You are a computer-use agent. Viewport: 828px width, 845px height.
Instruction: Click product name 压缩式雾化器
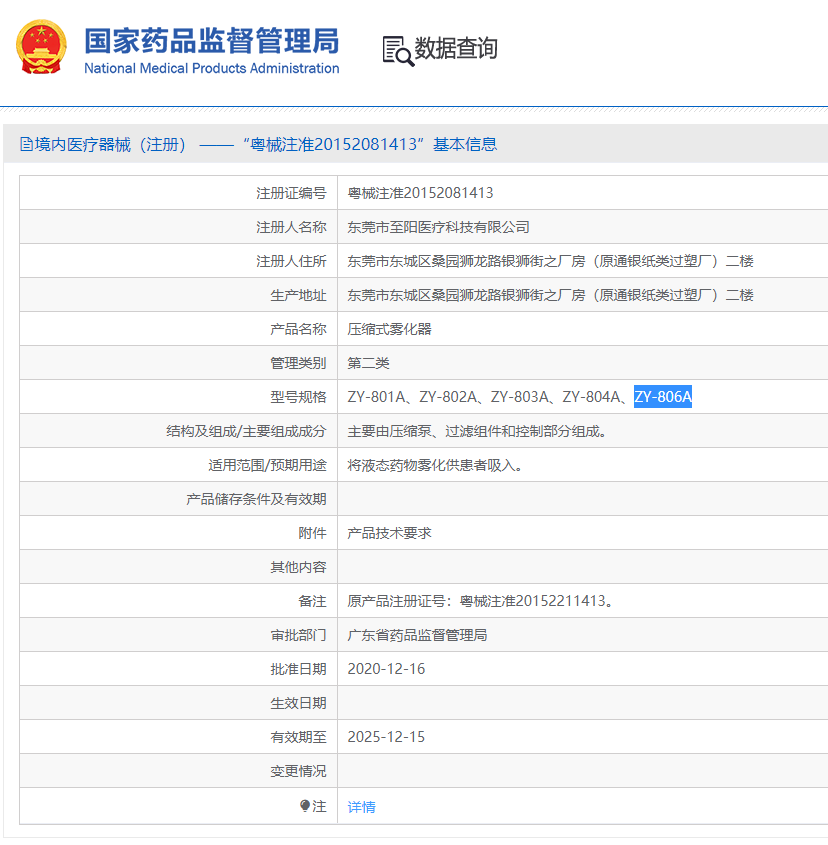click(389, 329)
